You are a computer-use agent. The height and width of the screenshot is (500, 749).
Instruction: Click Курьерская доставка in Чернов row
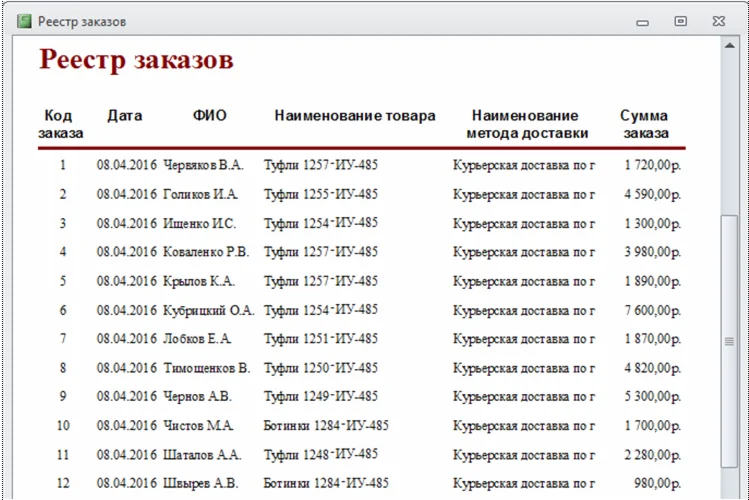[524, 397]
